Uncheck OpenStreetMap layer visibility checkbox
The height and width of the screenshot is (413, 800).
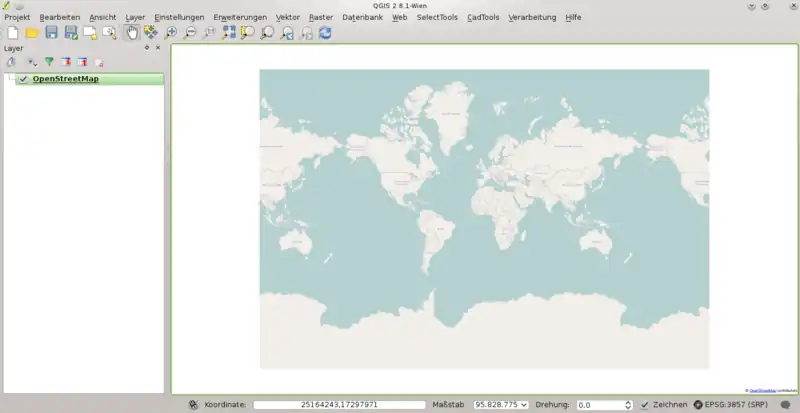[x=23, y=79]
